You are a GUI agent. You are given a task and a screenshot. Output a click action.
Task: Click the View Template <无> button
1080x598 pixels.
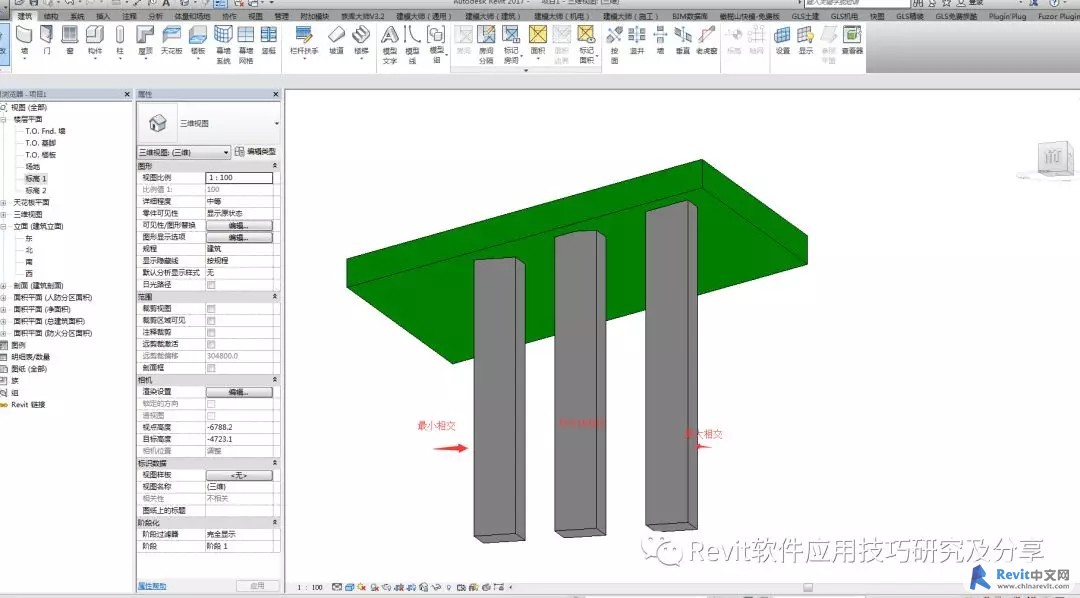[239, 475]
